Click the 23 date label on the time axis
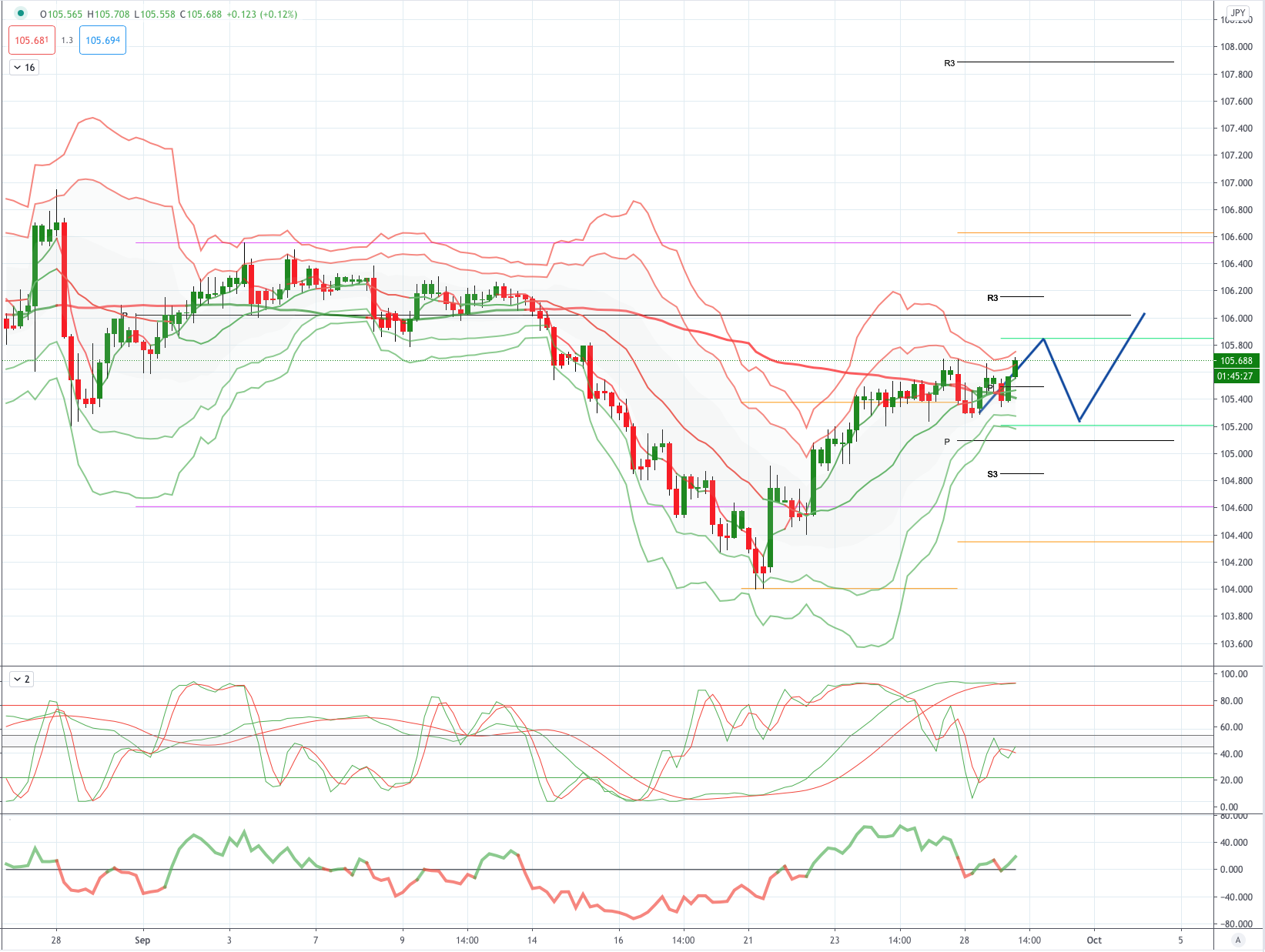Viewport: 1265px width, 952px height. (835, 940)
